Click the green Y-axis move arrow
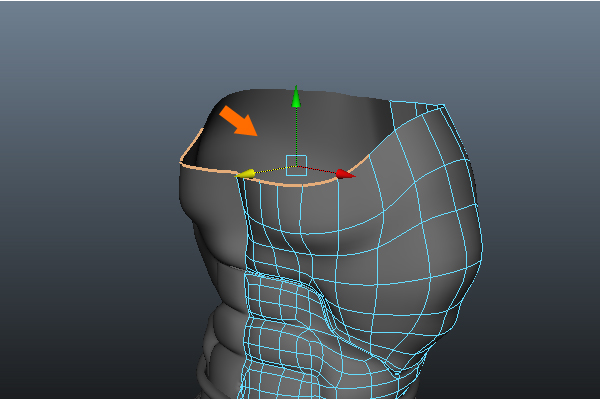Screen dimensions: 600x400 pyautogui.click(x=296, y=97)
